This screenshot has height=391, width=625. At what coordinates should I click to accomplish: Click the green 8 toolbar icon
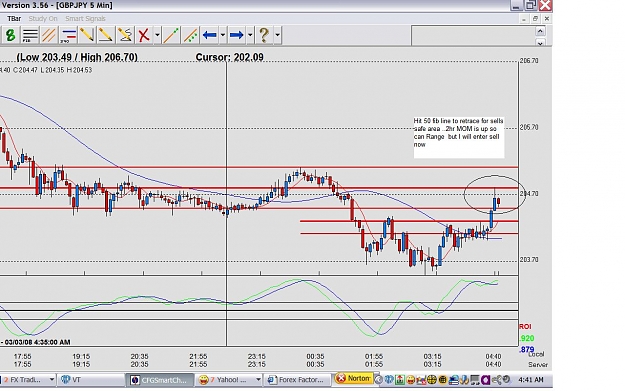10,35
